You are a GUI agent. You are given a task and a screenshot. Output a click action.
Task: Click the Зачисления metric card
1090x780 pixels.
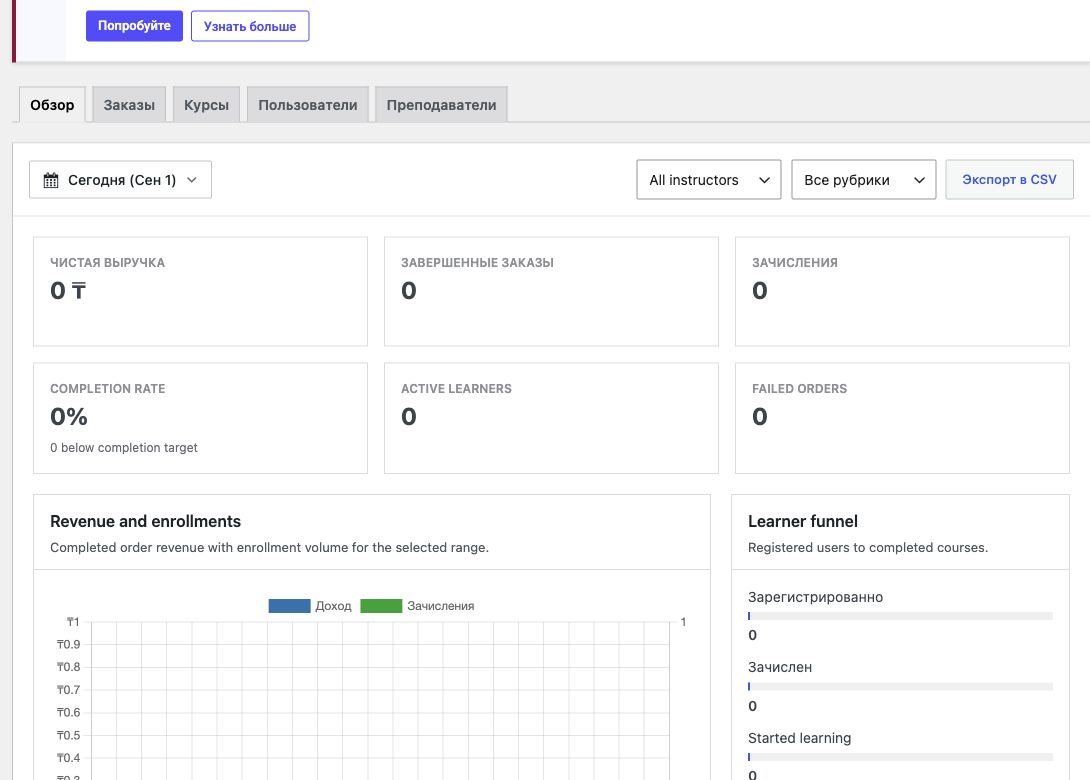tap(902, 291)
